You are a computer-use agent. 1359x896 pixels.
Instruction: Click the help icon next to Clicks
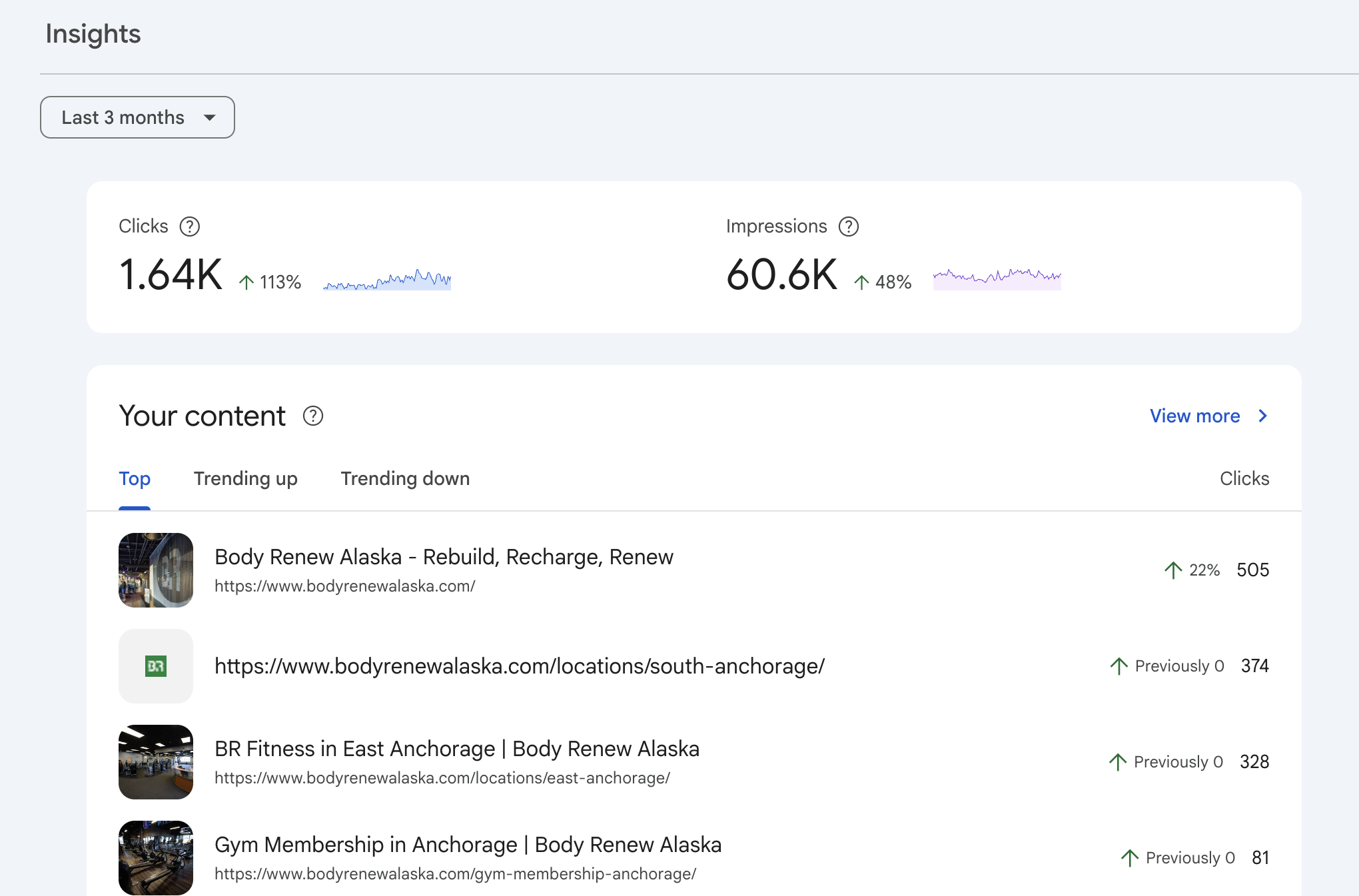(x=190, y=226)
